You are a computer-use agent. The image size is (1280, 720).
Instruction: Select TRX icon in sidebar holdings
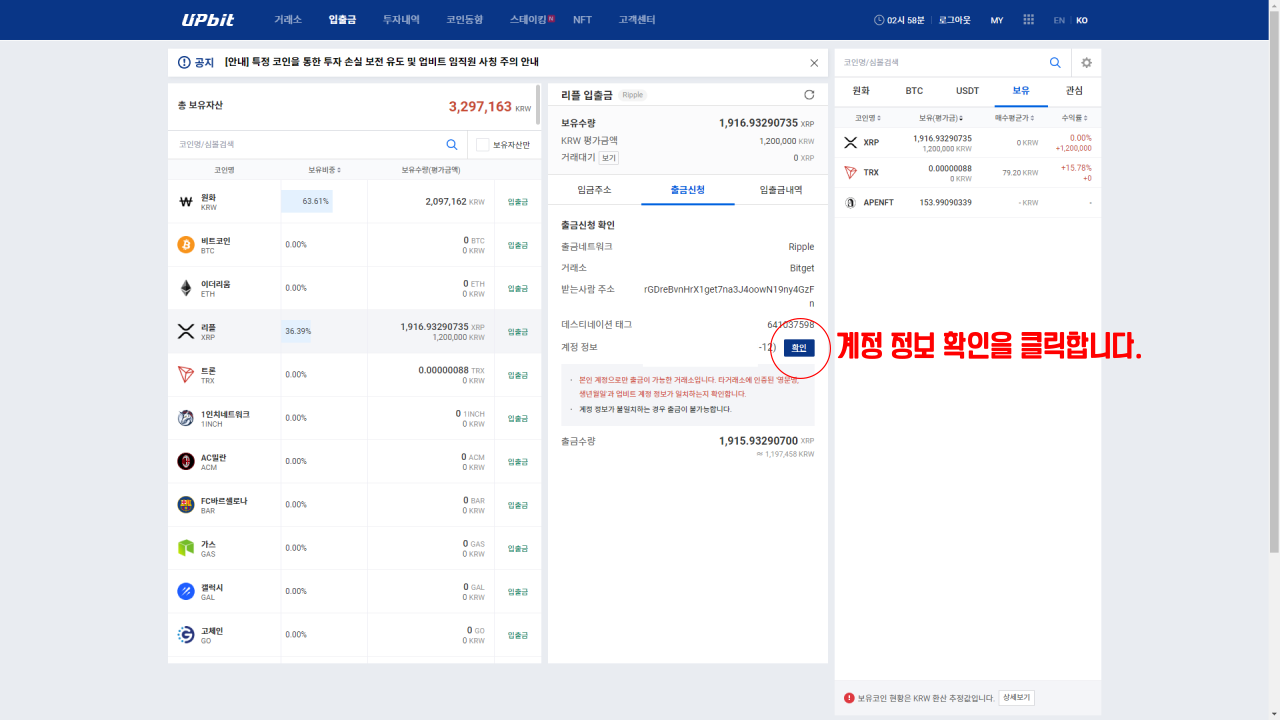[x=851, y=173]
